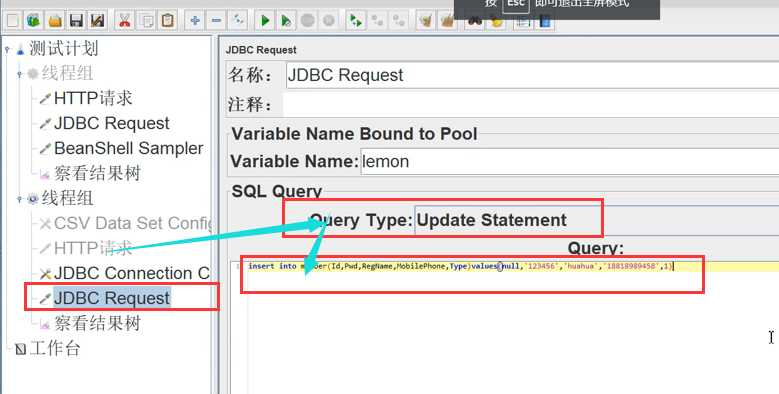Click the second 线程组 spool icon
Image resolution: width=779 pixels, height=394 pixels.
pyautogui.click(x=33, y=199)
